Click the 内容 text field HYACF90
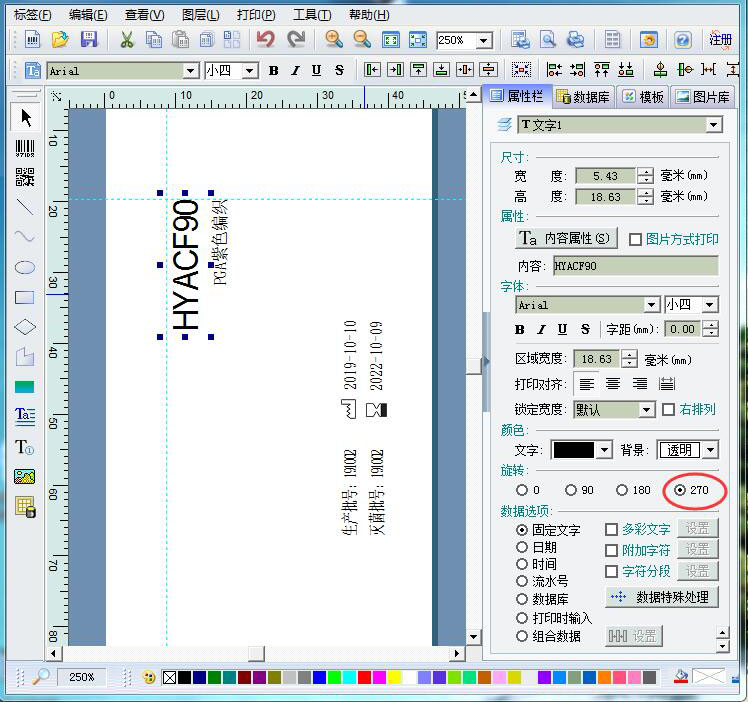 tap(634, 266)
